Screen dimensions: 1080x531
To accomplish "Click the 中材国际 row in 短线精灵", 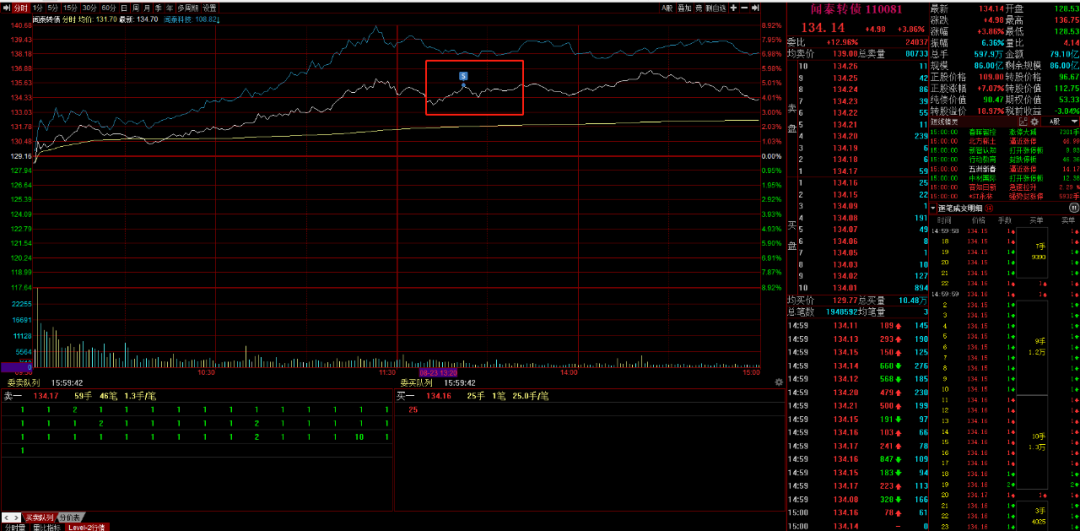I will coord(1003,177).
